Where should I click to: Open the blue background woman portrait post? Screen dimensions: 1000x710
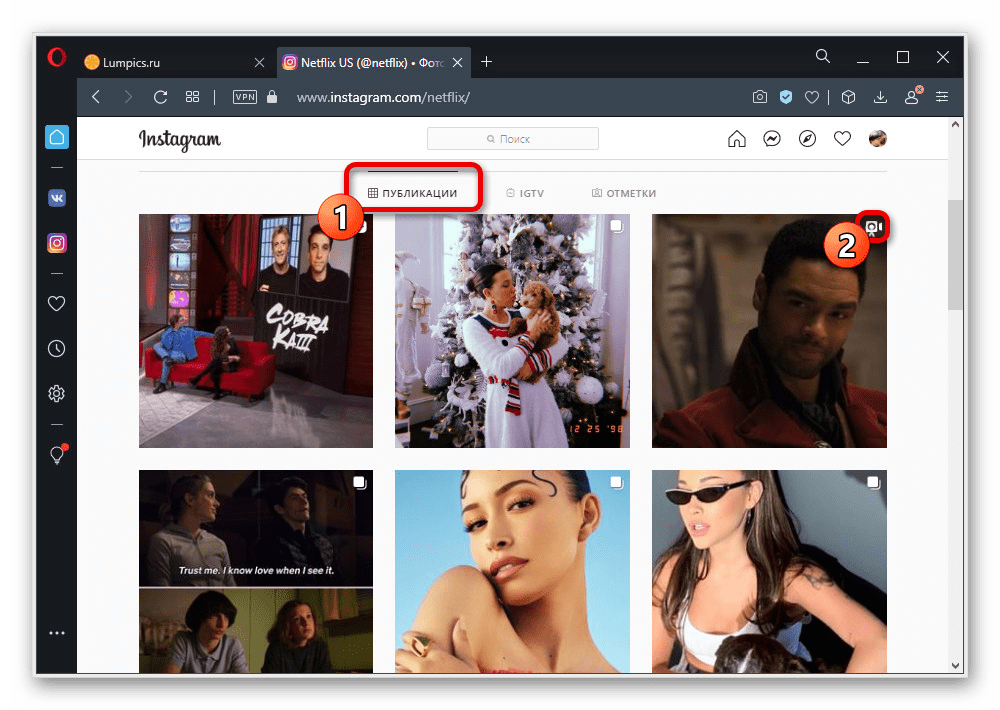click(512, 572)
